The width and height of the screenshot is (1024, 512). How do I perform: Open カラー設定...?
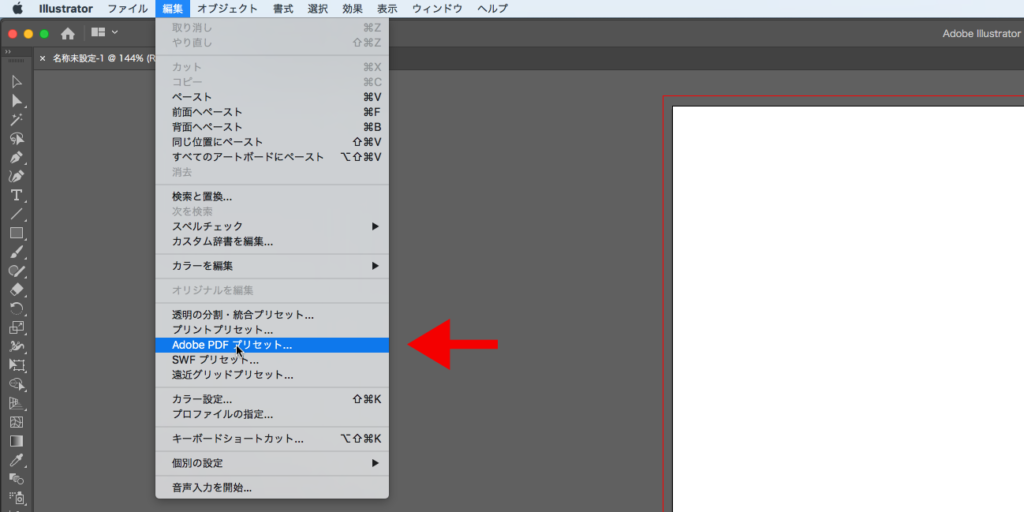[x=272, y=399]
